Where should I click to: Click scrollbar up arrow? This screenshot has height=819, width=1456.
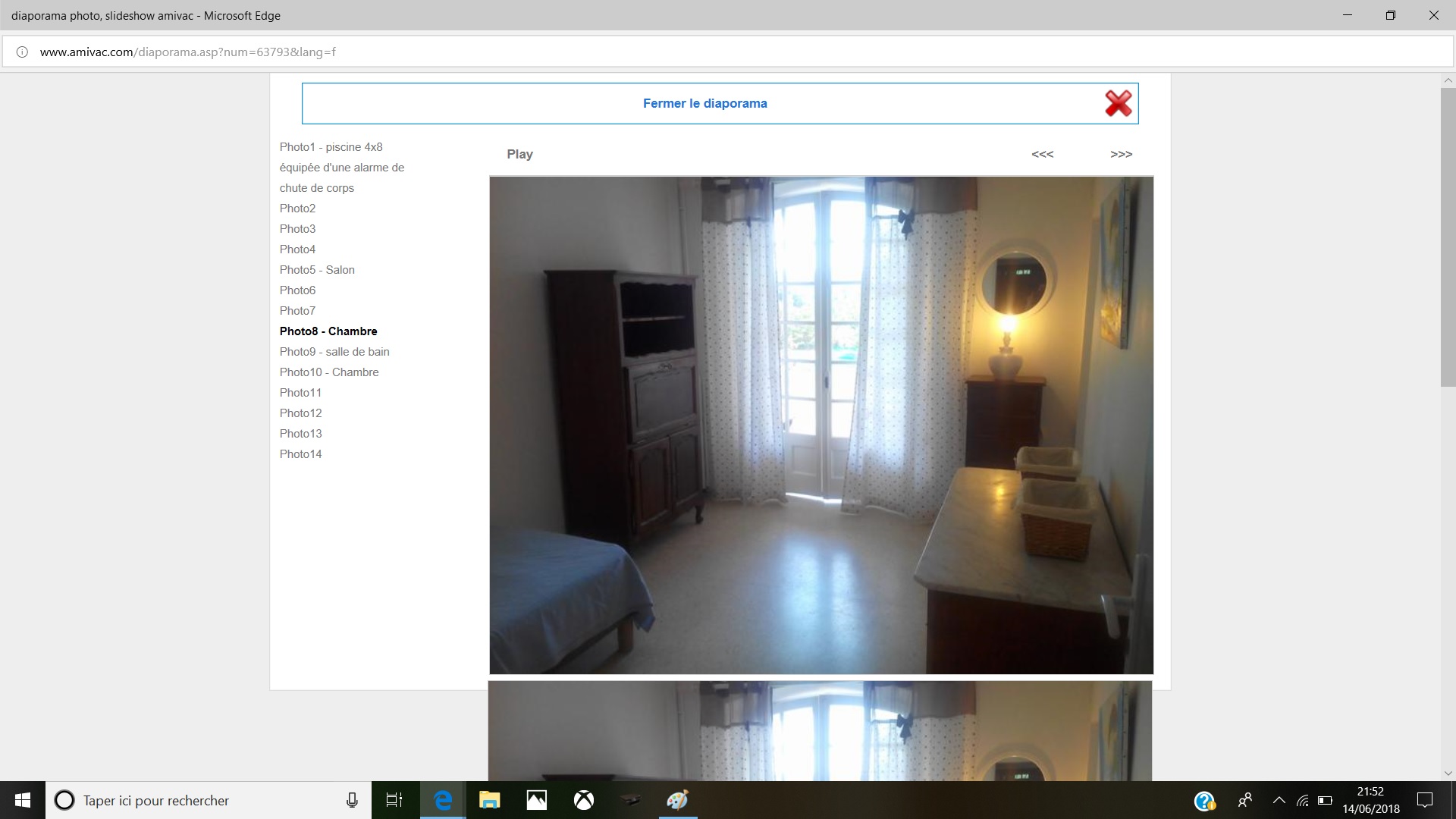point(1448,80)
